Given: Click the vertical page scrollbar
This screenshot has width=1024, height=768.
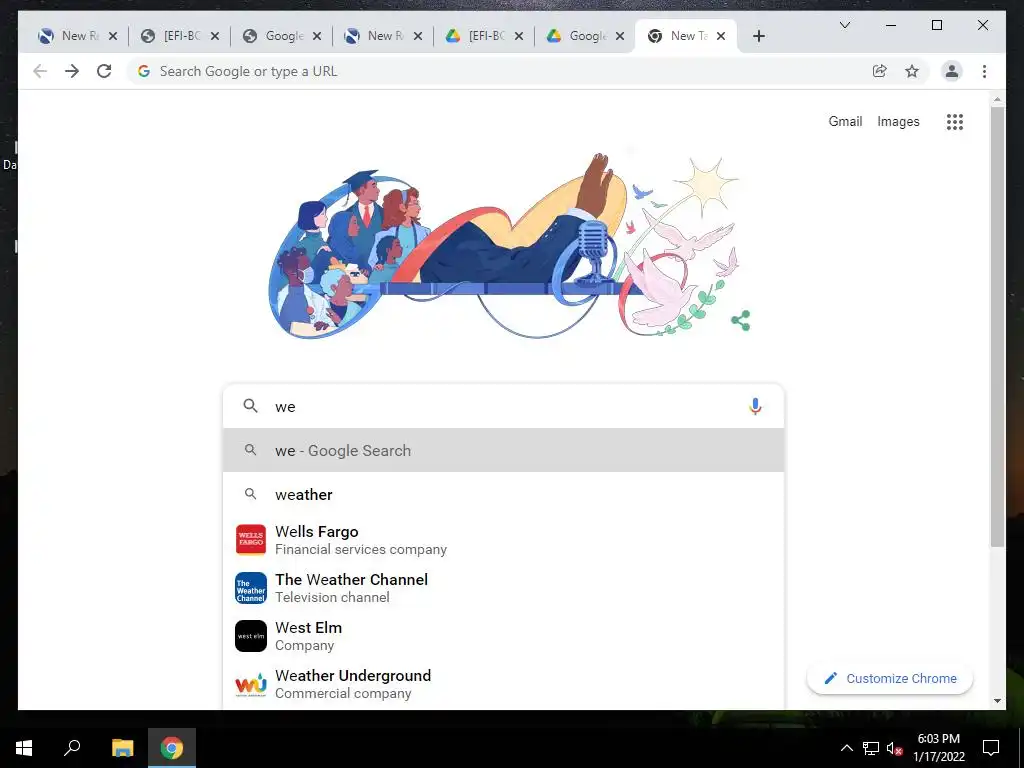Looking at the screenshot, I should (997, 327).
